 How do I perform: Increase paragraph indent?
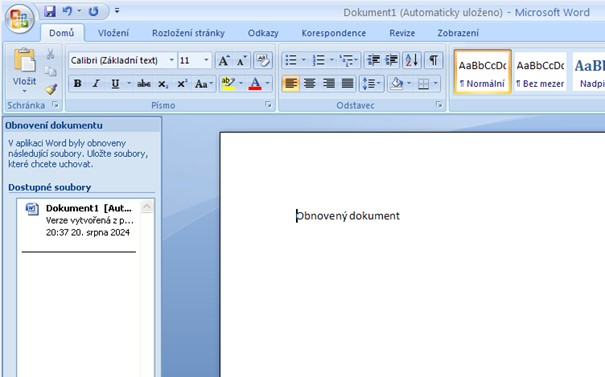point(392,61)
